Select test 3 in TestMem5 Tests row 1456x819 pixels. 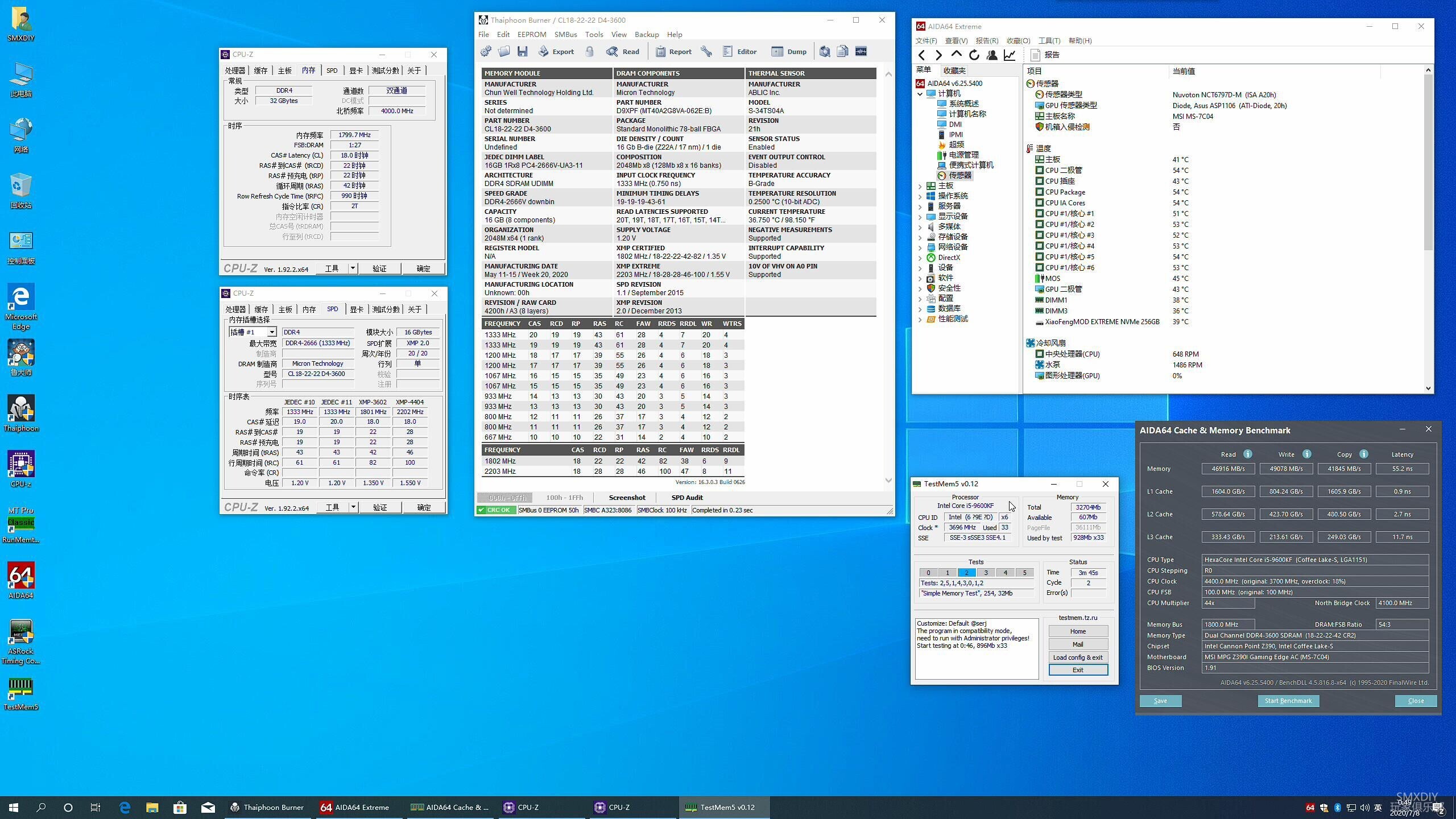(x=986, y=573)
